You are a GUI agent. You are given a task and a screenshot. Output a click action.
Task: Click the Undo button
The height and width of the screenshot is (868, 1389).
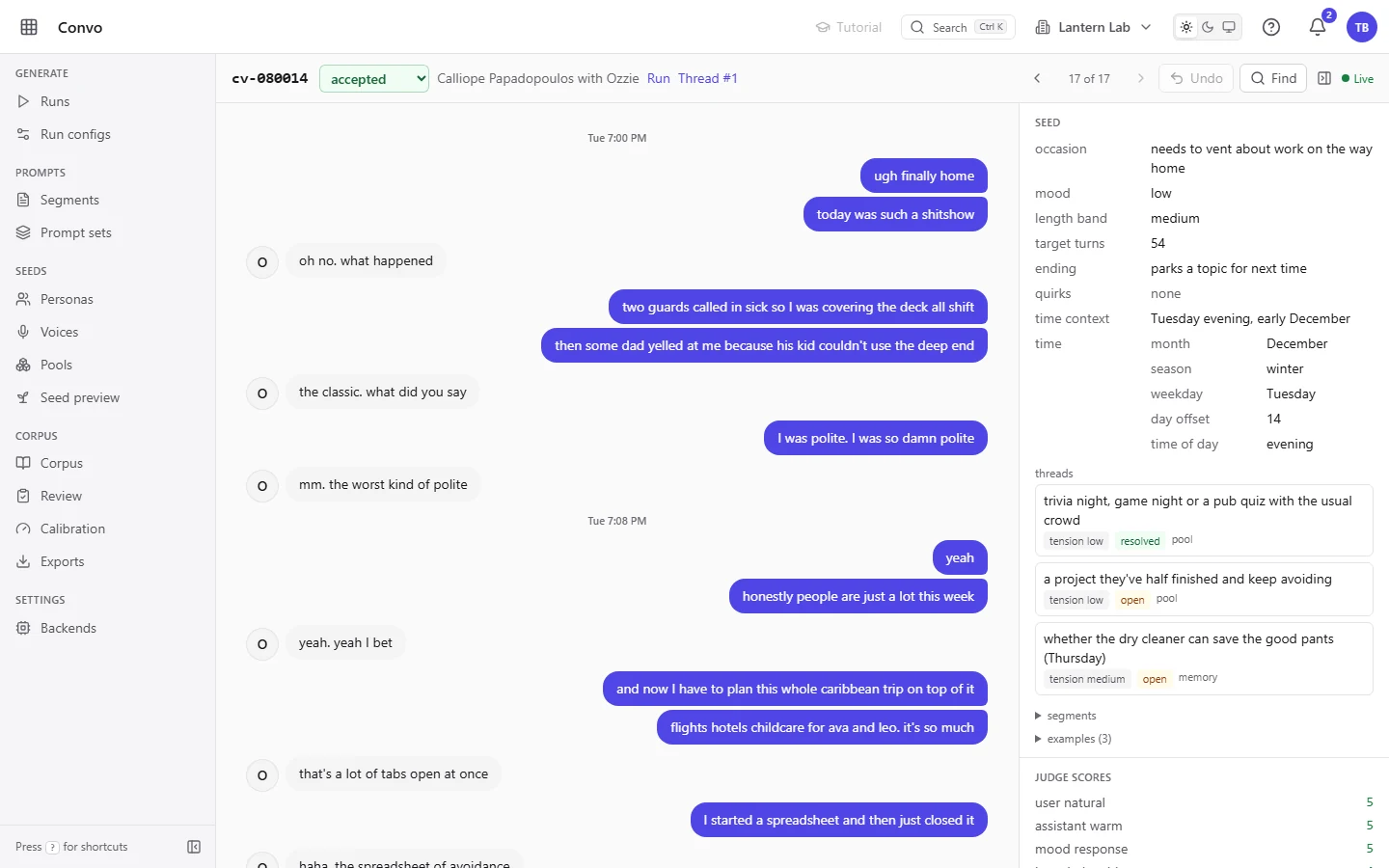click(1196, 78)
